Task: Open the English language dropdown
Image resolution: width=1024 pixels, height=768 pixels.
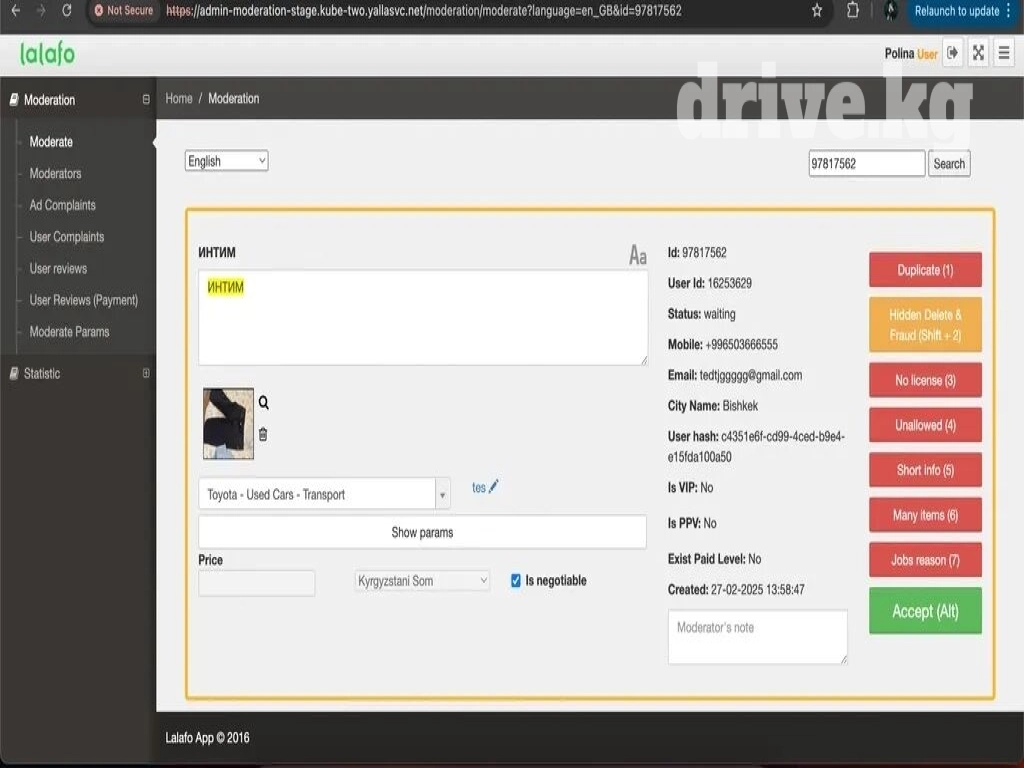Action: pos(226,161)
